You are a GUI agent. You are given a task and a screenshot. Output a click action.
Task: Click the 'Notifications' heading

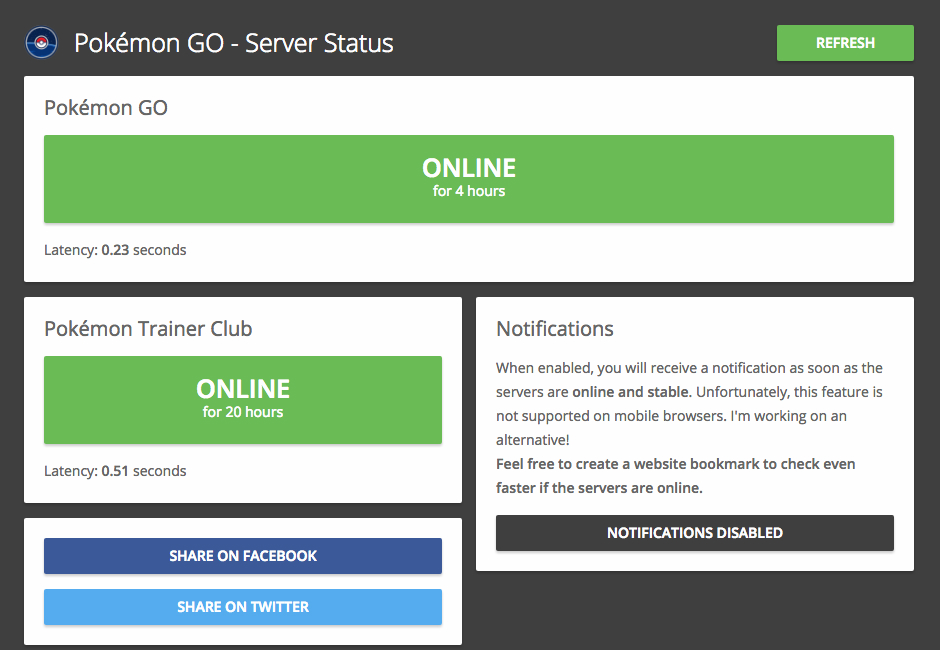click(555, 329)
